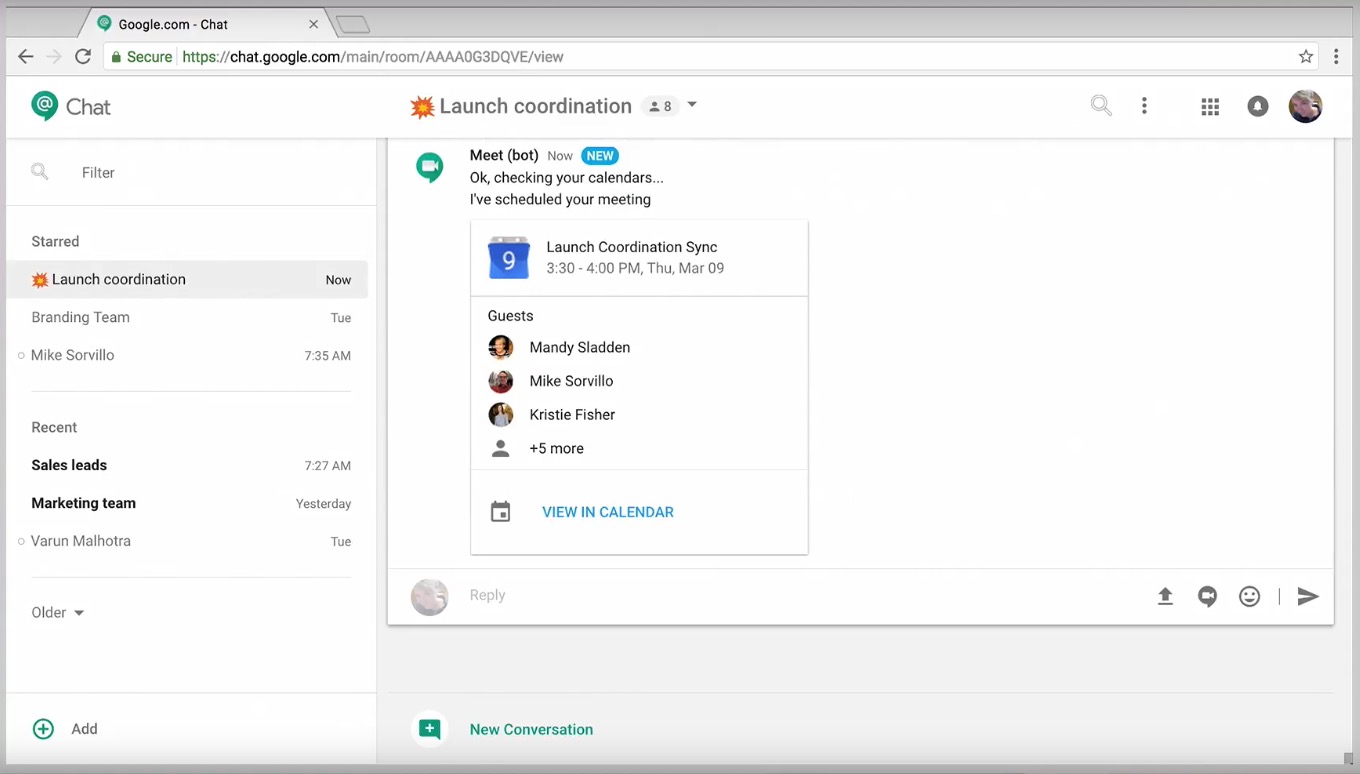Screen dimensions: 1360x774
Task: Click the notifications bell icon
Action: (x=1258, y=107)
